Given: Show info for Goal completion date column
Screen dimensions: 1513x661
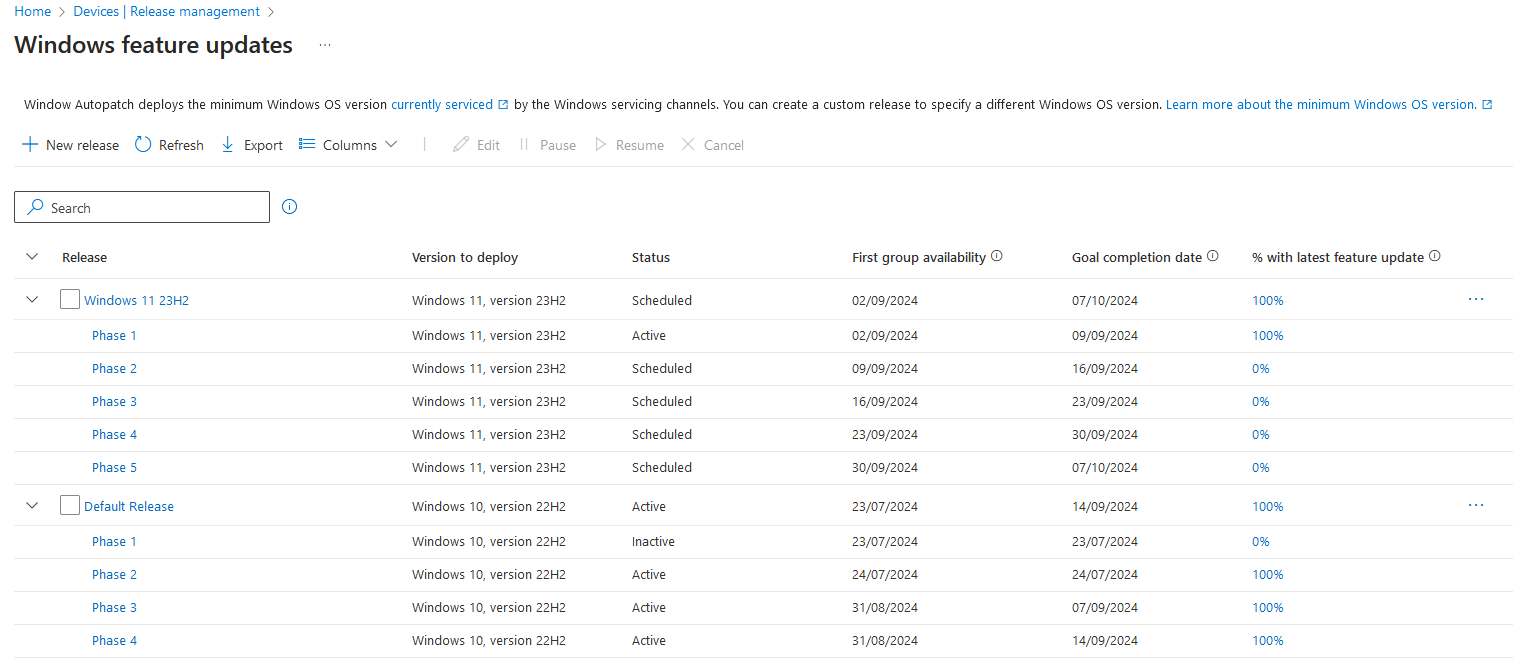Looking at the screenshot, I should [1212, 255].
